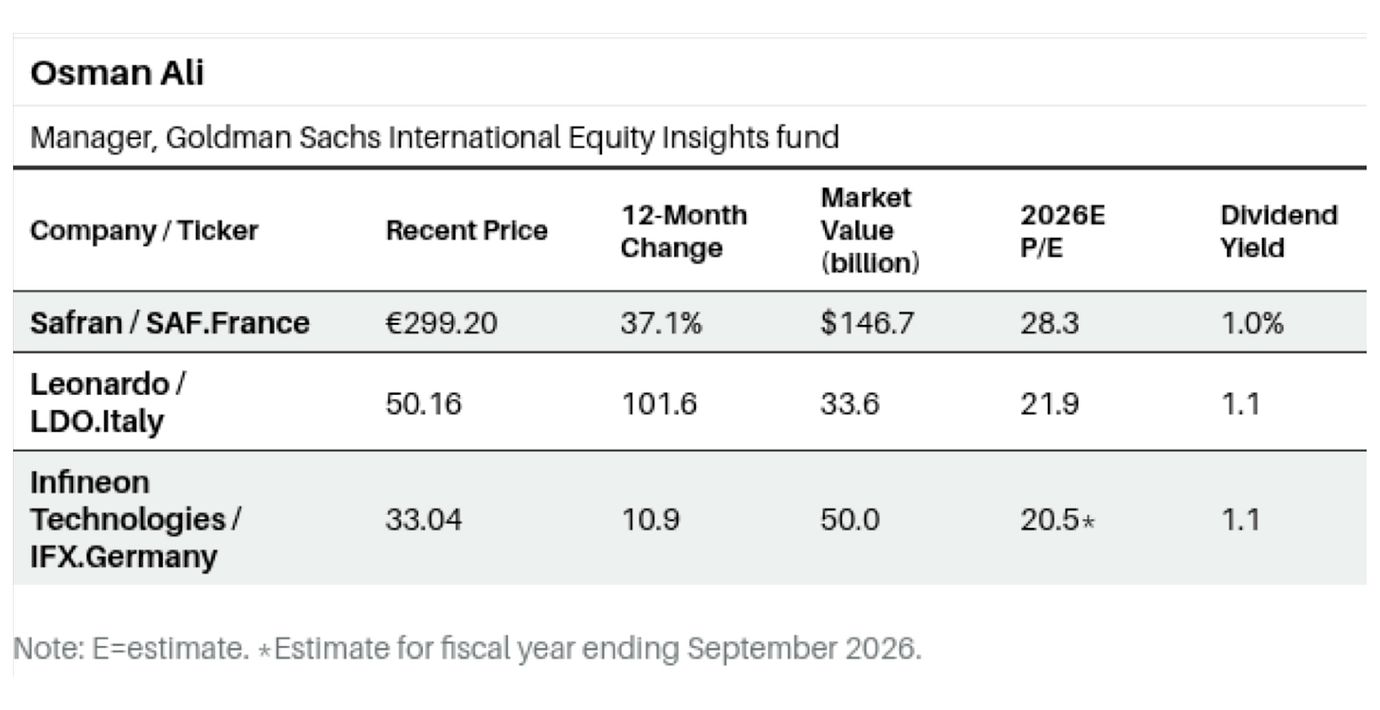Select the Company / Ticker column header

click(144, 231)
